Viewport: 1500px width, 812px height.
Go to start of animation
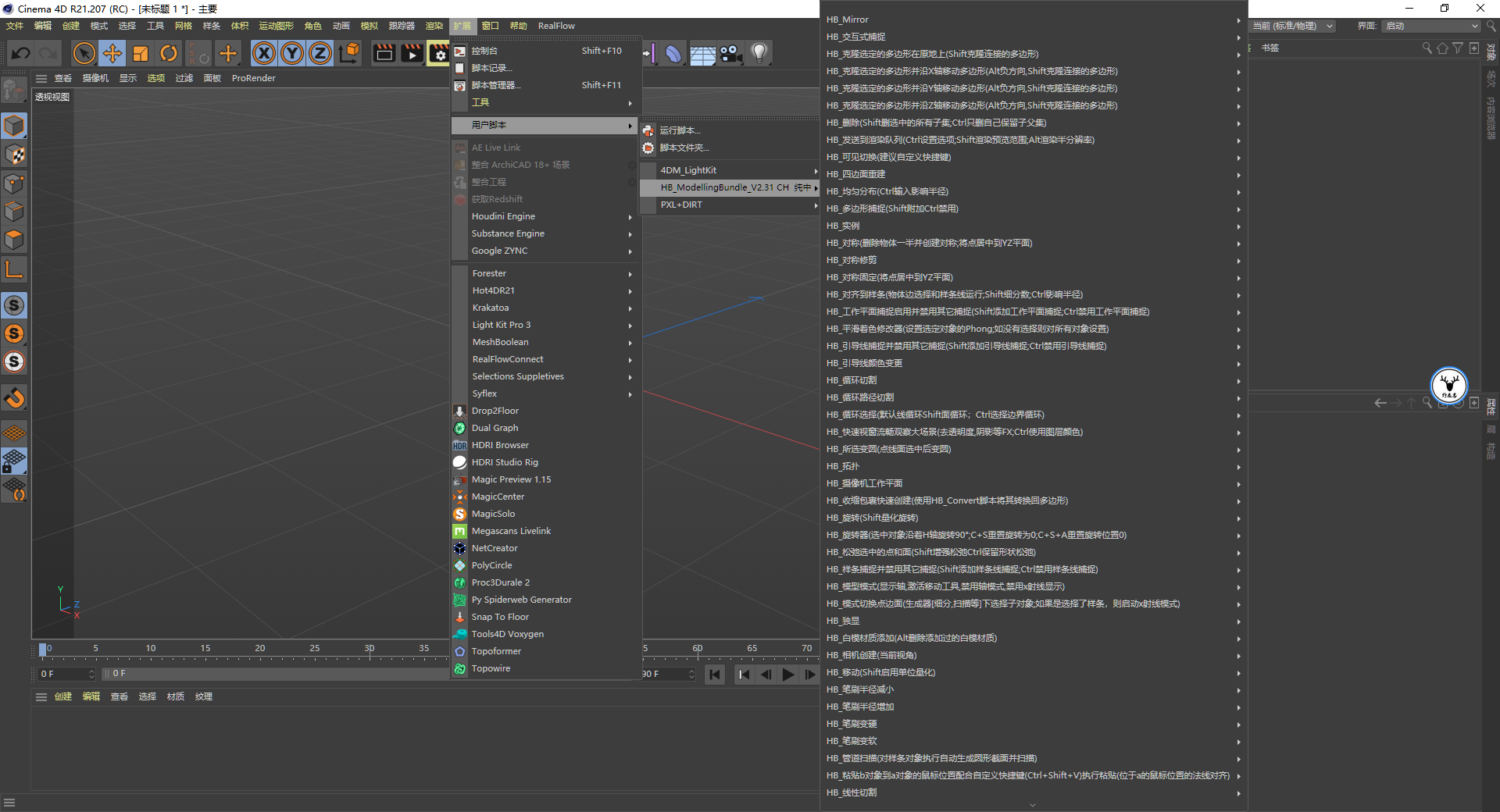pyautogui.click(x=715, y=674)
